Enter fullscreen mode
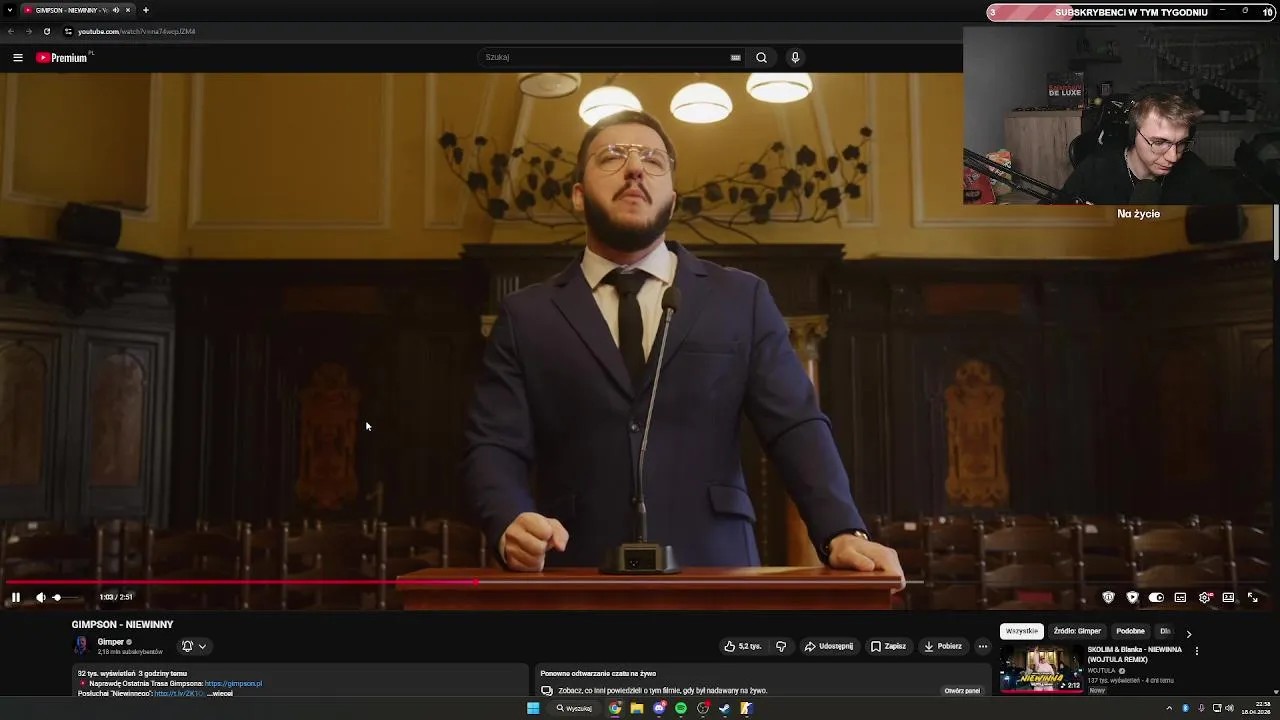The width and height of the screenshot is (1280, 720). [1252, 597]
